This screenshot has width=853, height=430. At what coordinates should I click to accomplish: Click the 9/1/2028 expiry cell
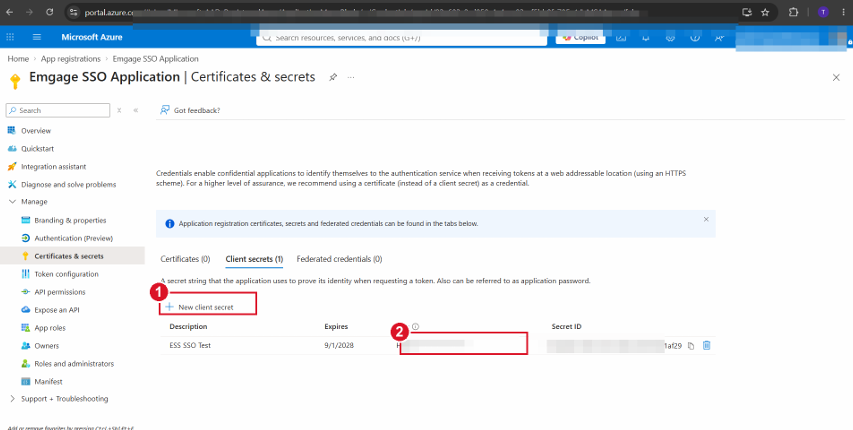coord(339,346)
